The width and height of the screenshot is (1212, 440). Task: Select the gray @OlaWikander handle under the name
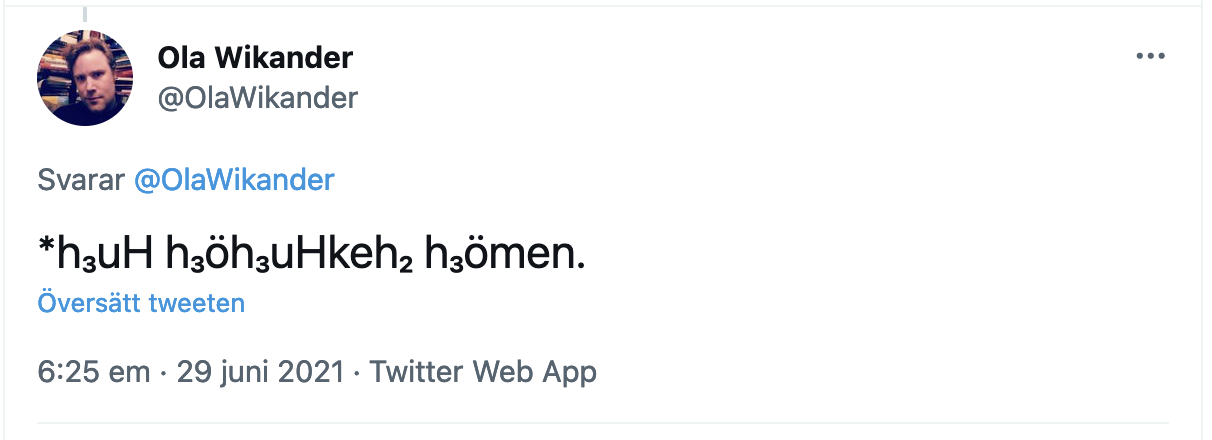click(x=257, y=98)
